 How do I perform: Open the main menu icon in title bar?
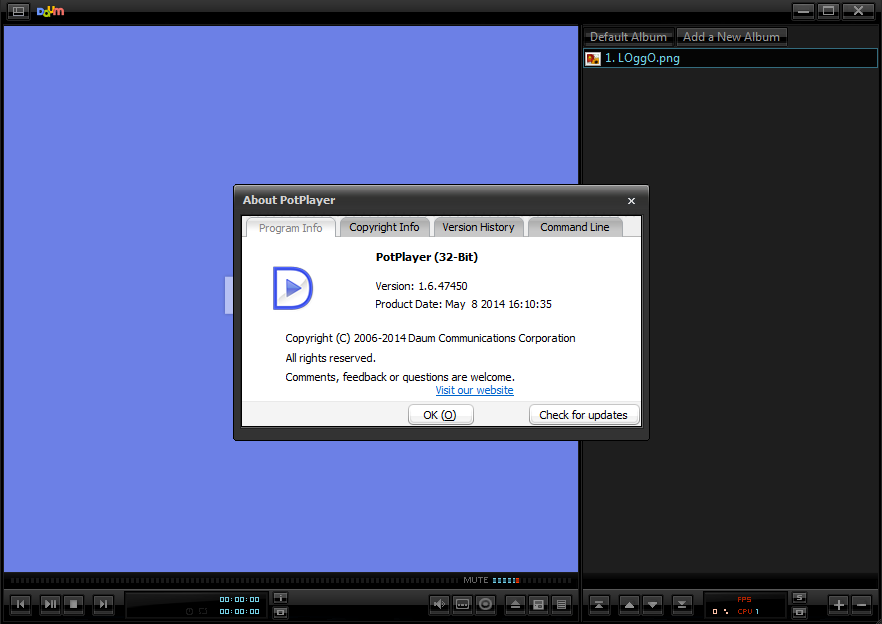(x=18, y=11)
